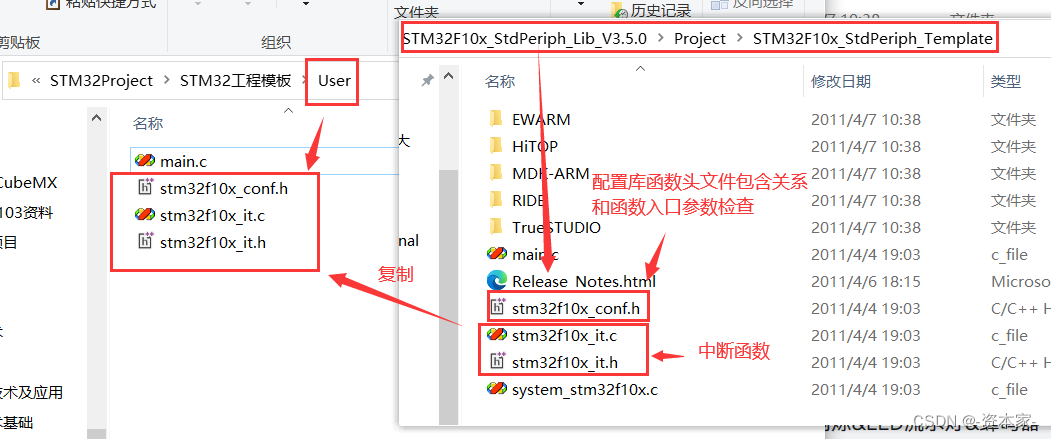Viewport: 1051px width, 439px height.
Task: Click the pin to Quick access icon
Action: [x=426, y=81]
